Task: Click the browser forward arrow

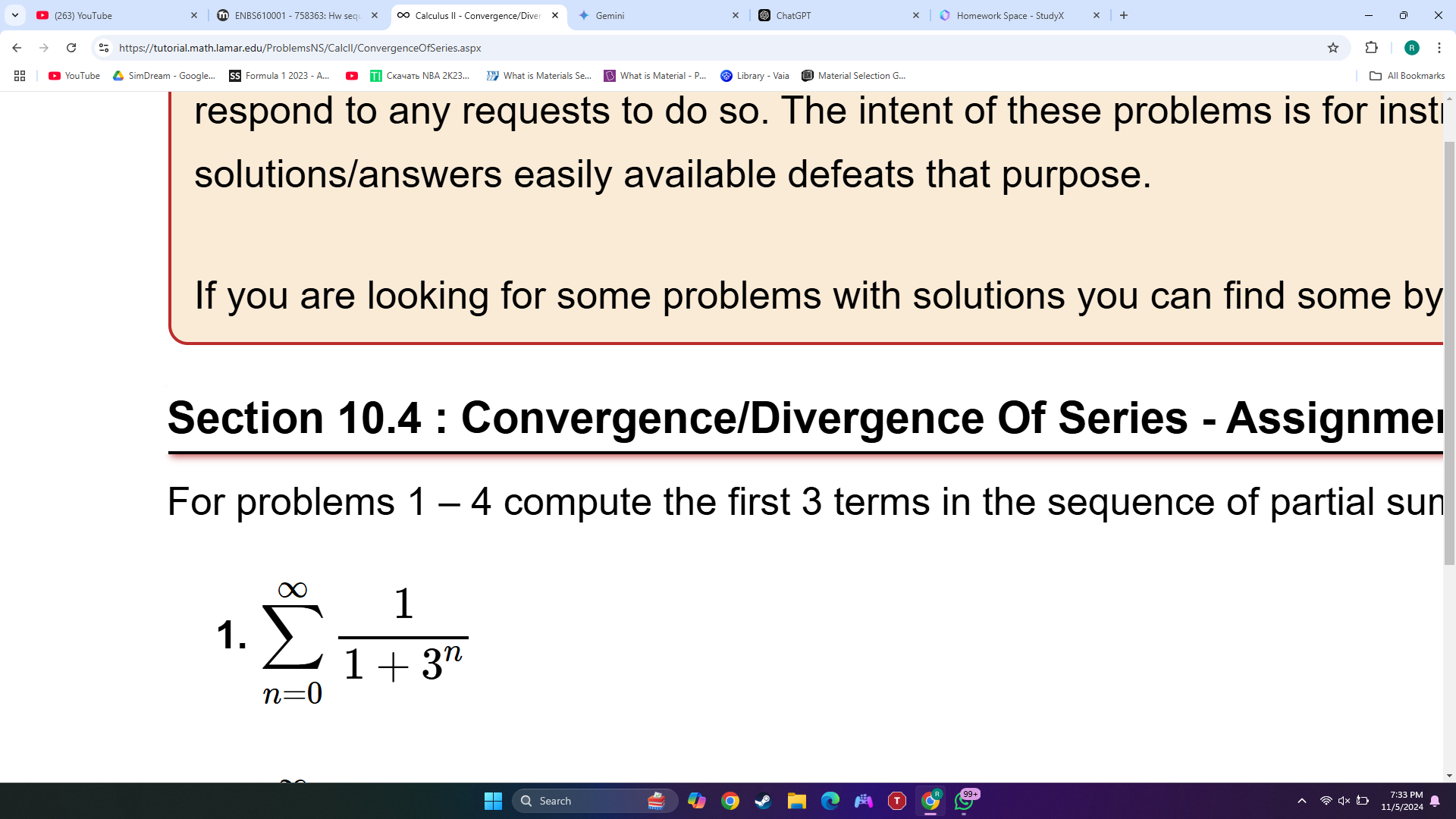Action: pos(44,48)
